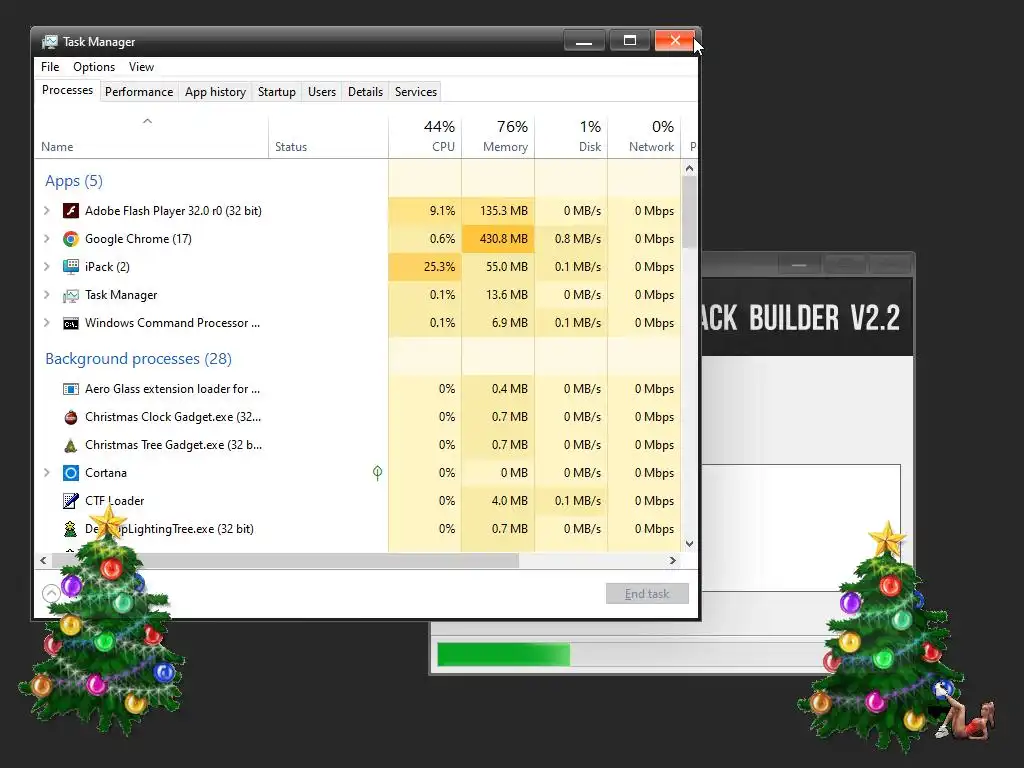The width and height of the screenshot is (1024, 768).
Task: Open the File menu
Action: (x=50, y=67)
